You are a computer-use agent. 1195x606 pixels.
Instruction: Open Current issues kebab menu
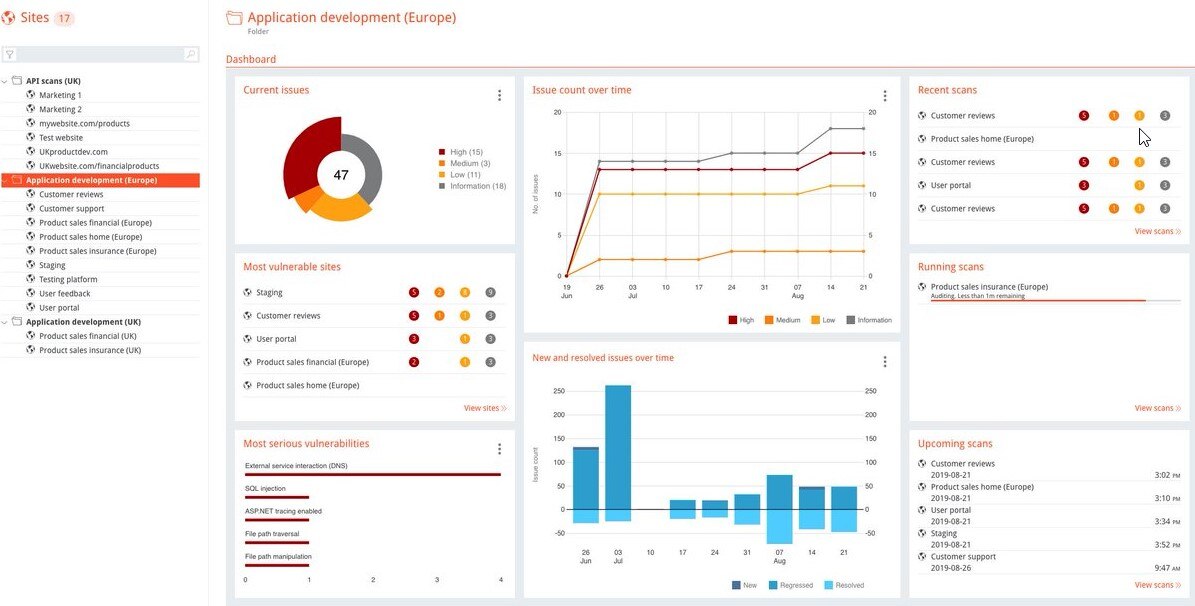499,95
